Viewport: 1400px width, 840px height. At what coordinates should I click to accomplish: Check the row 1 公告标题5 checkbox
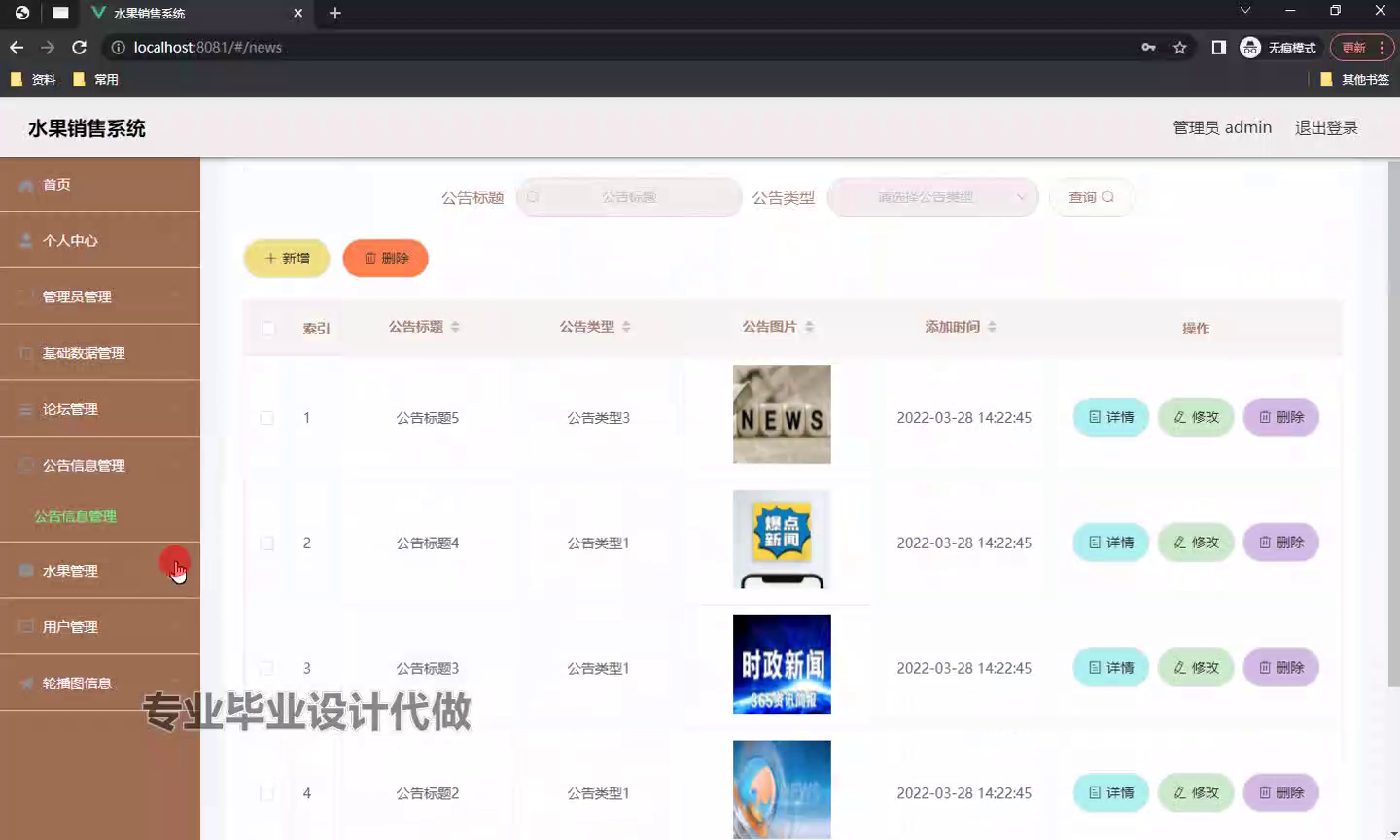click(x=266, y=418)
